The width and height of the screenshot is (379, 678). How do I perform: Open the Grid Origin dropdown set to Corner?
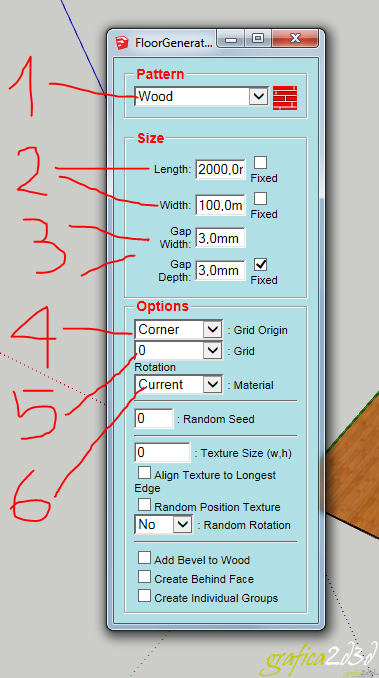tap(178, 329)
